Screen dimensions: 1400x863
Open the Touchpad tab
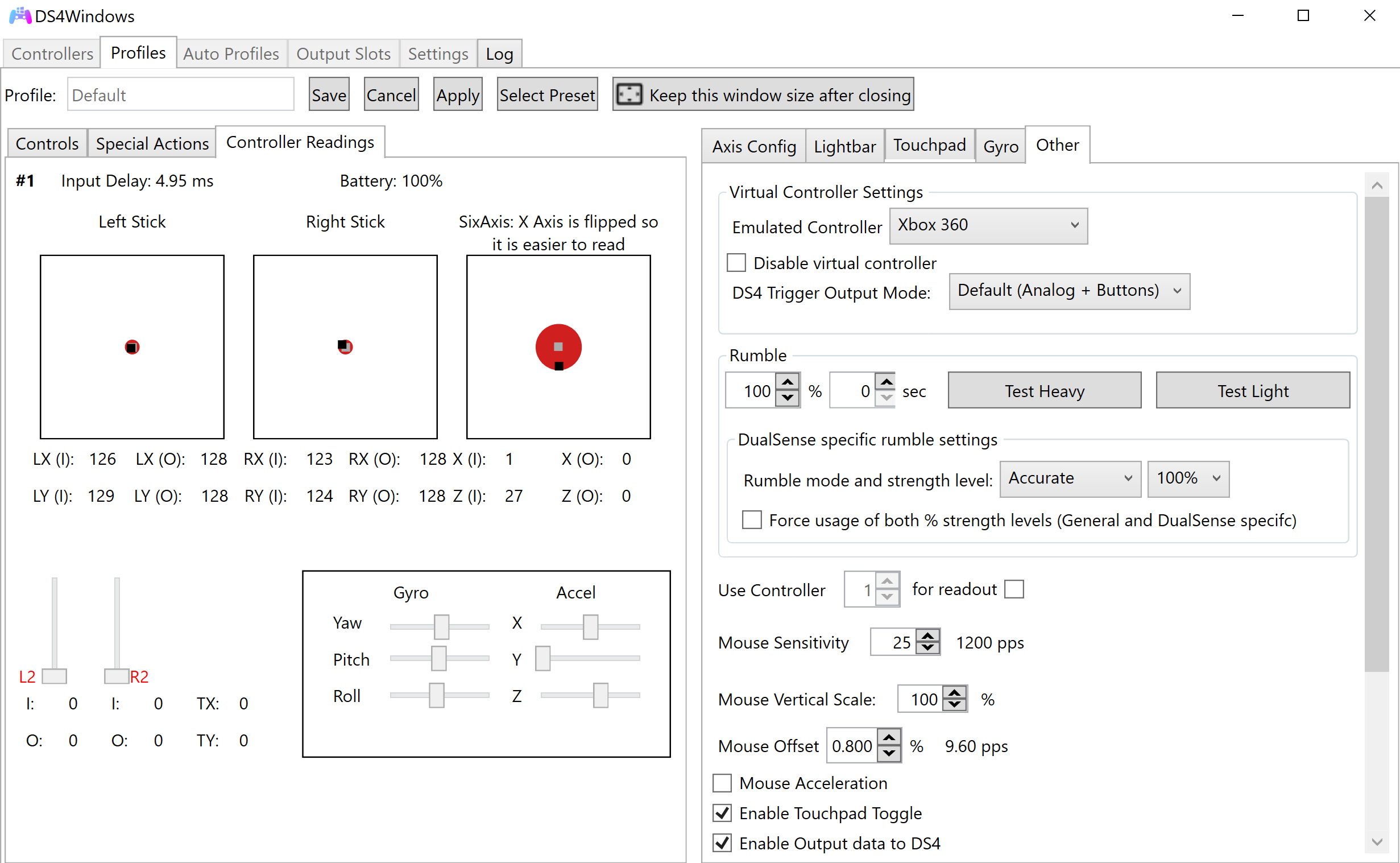point(930,145)
